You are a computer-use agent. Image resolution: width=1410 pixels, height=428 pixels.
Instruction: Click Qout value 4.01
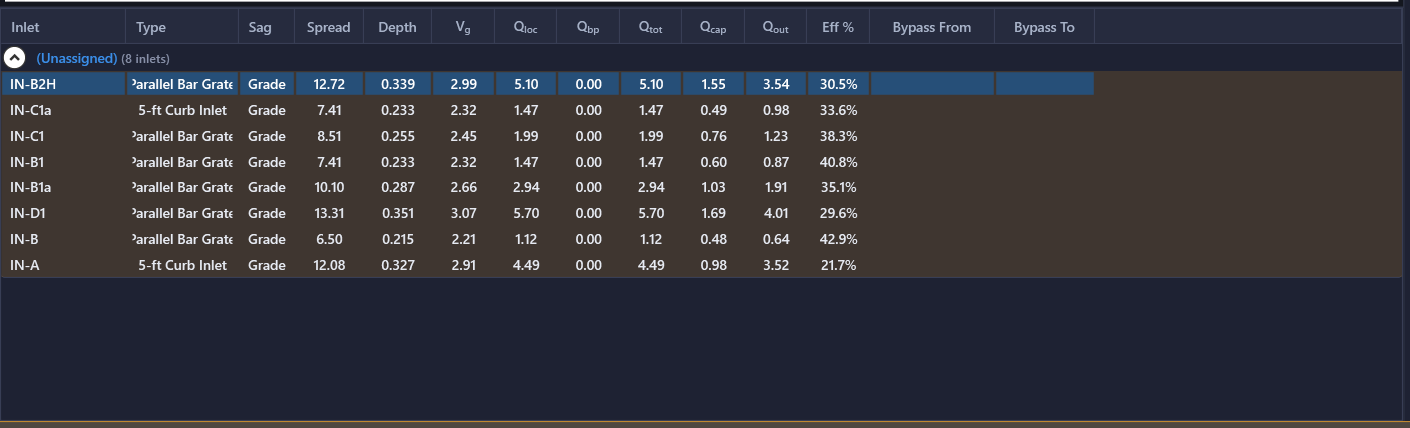click(775, 213)
